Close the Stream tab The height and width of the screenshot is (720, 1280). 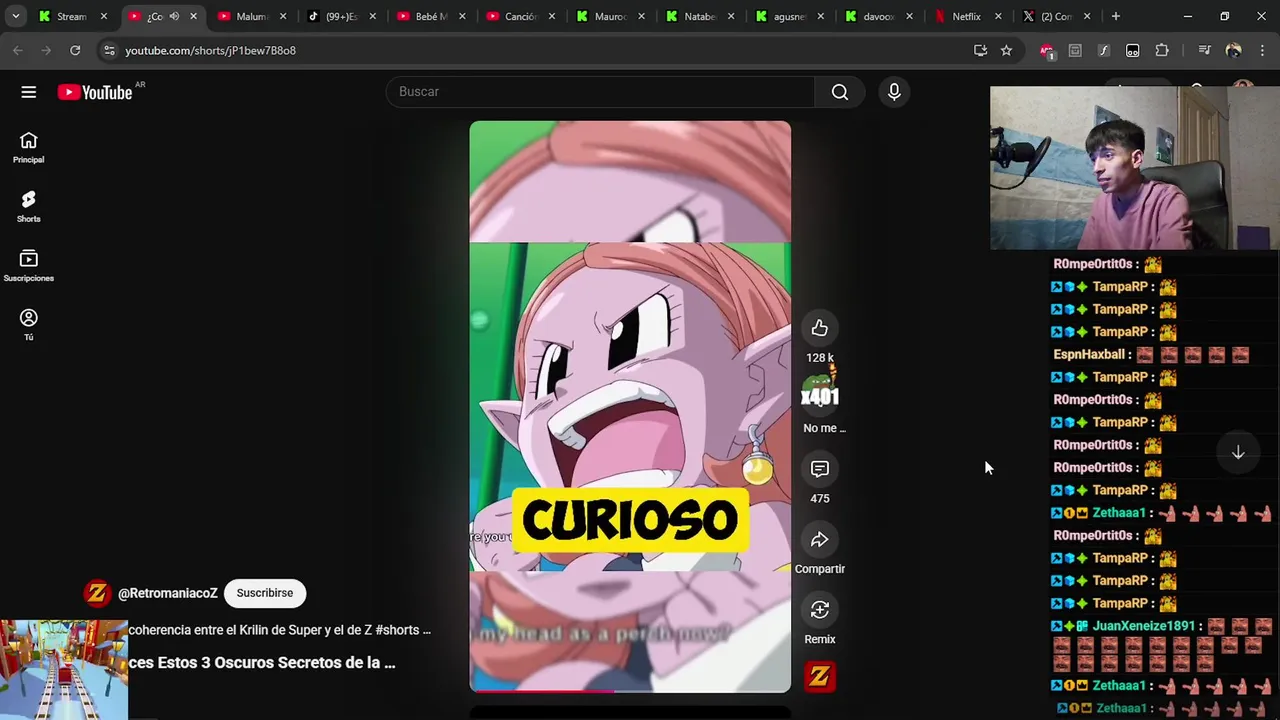click(x=103, y=16)
